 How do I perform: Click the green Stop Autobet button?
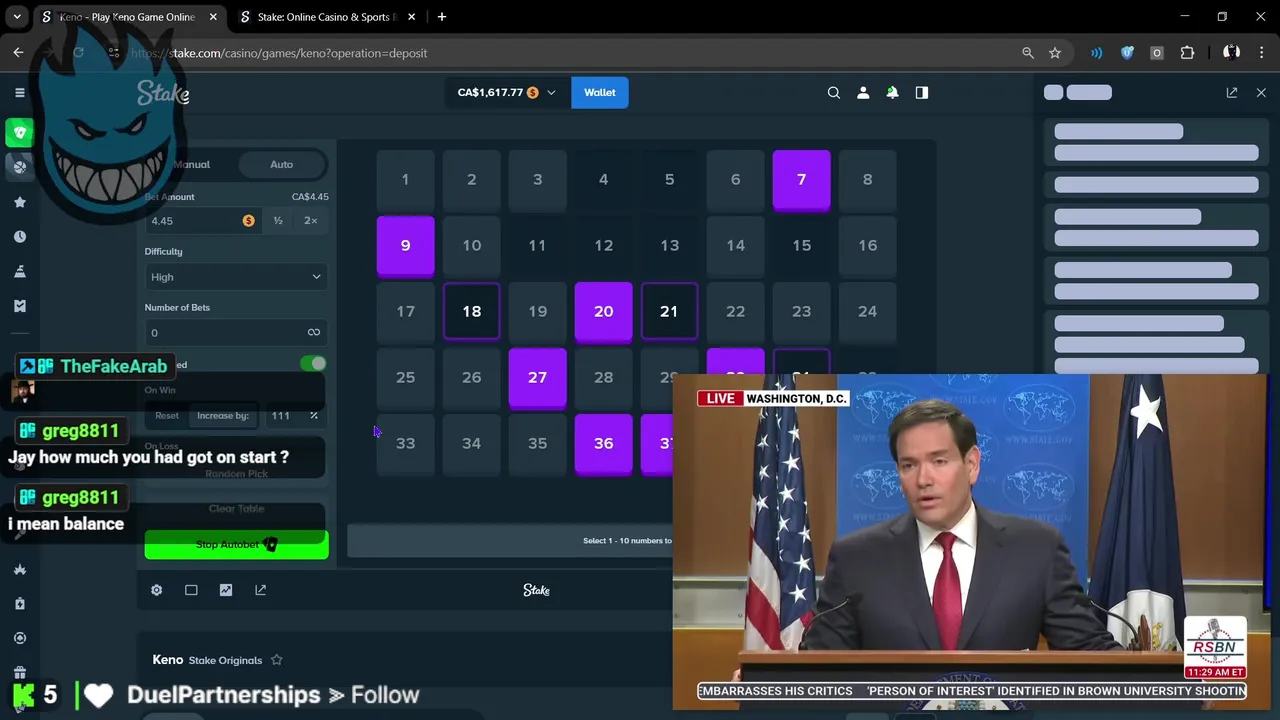click(237, 545)
